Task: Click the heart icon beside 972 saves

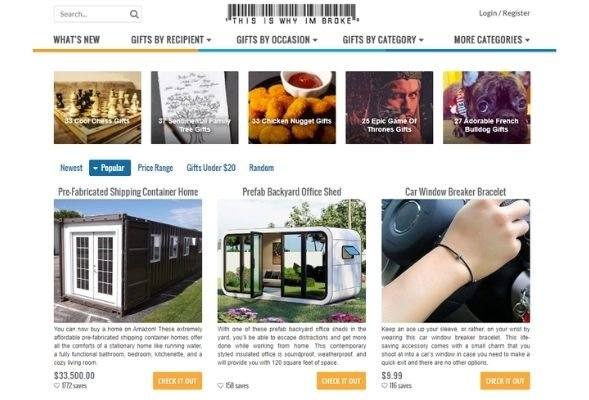Action: click(57, 386)
